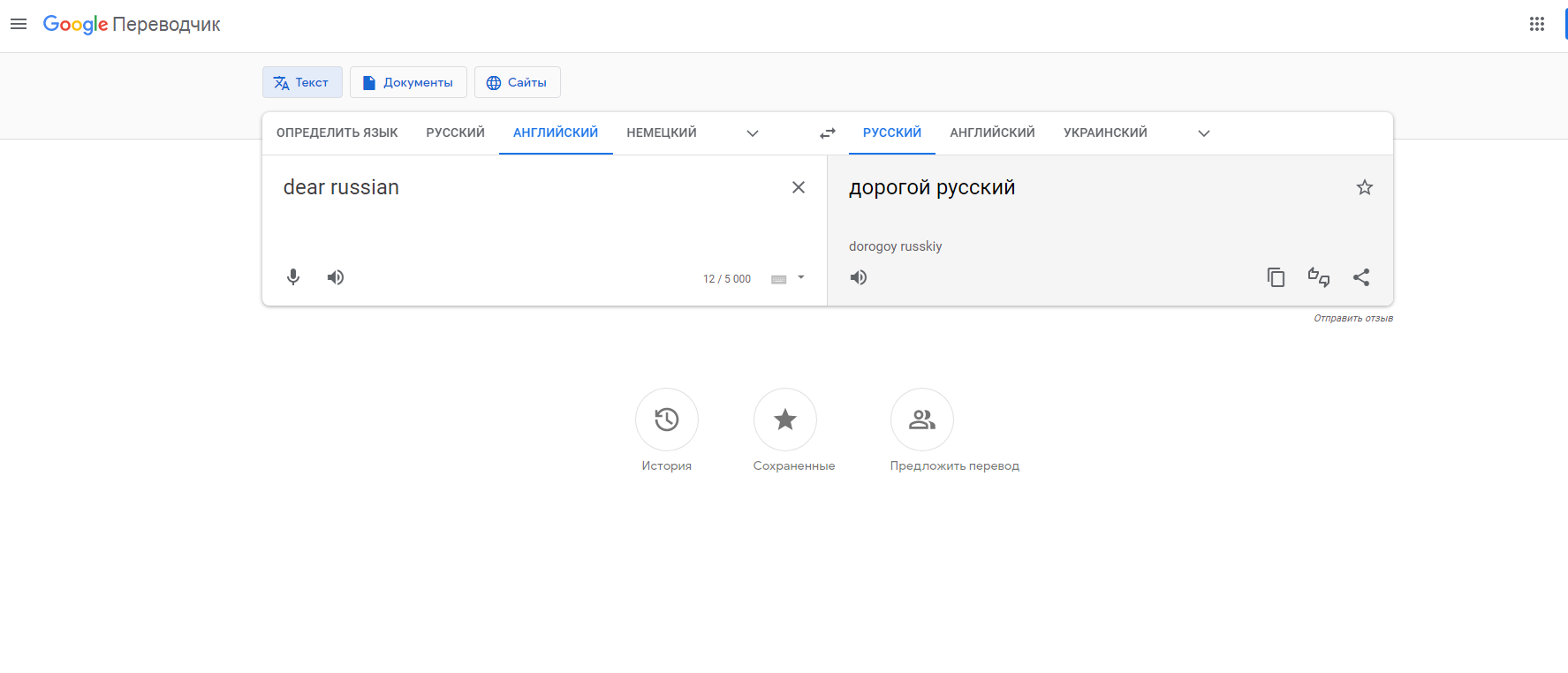Screen dimensions: 1568x673
Task: Switch to Текст translation mode
Action: tap(302, 82)
